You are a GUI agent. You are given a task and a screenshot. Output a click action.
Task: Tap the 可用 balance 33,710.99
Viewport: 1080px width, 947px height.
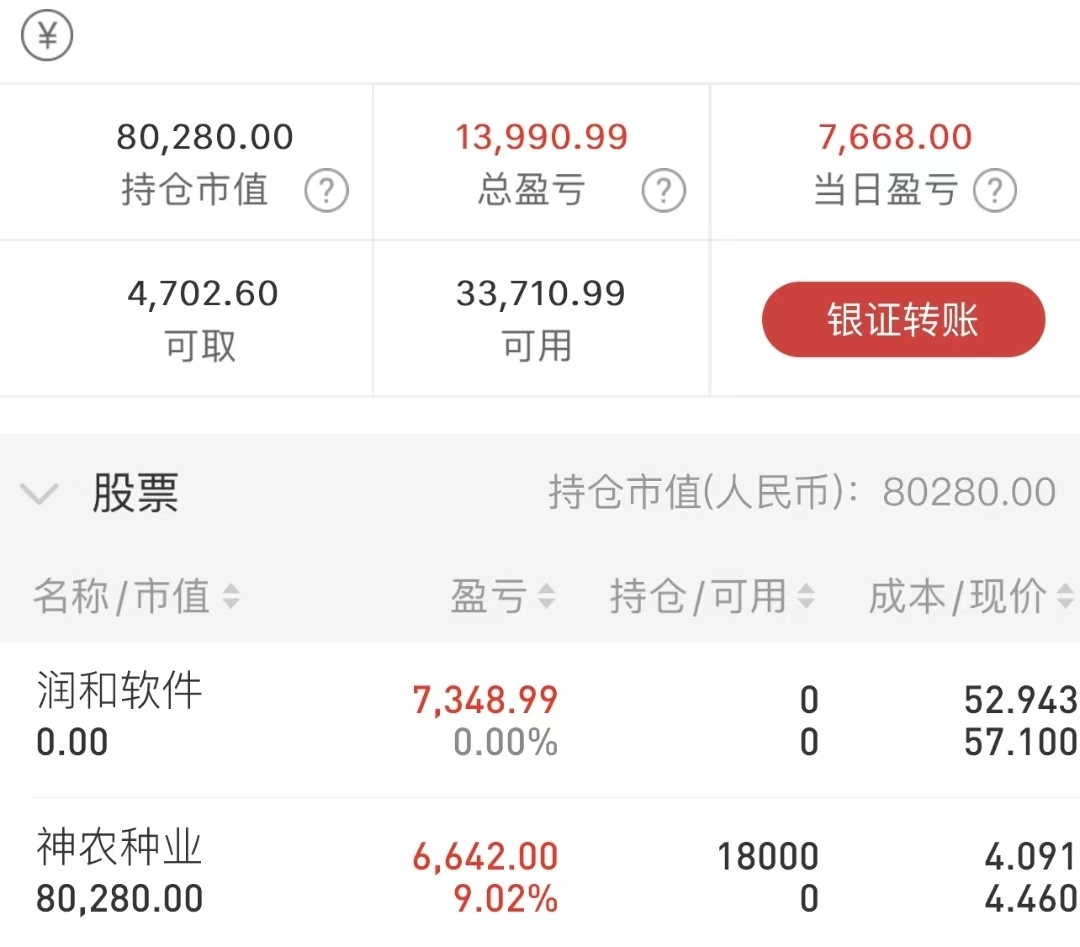[541, 293]
